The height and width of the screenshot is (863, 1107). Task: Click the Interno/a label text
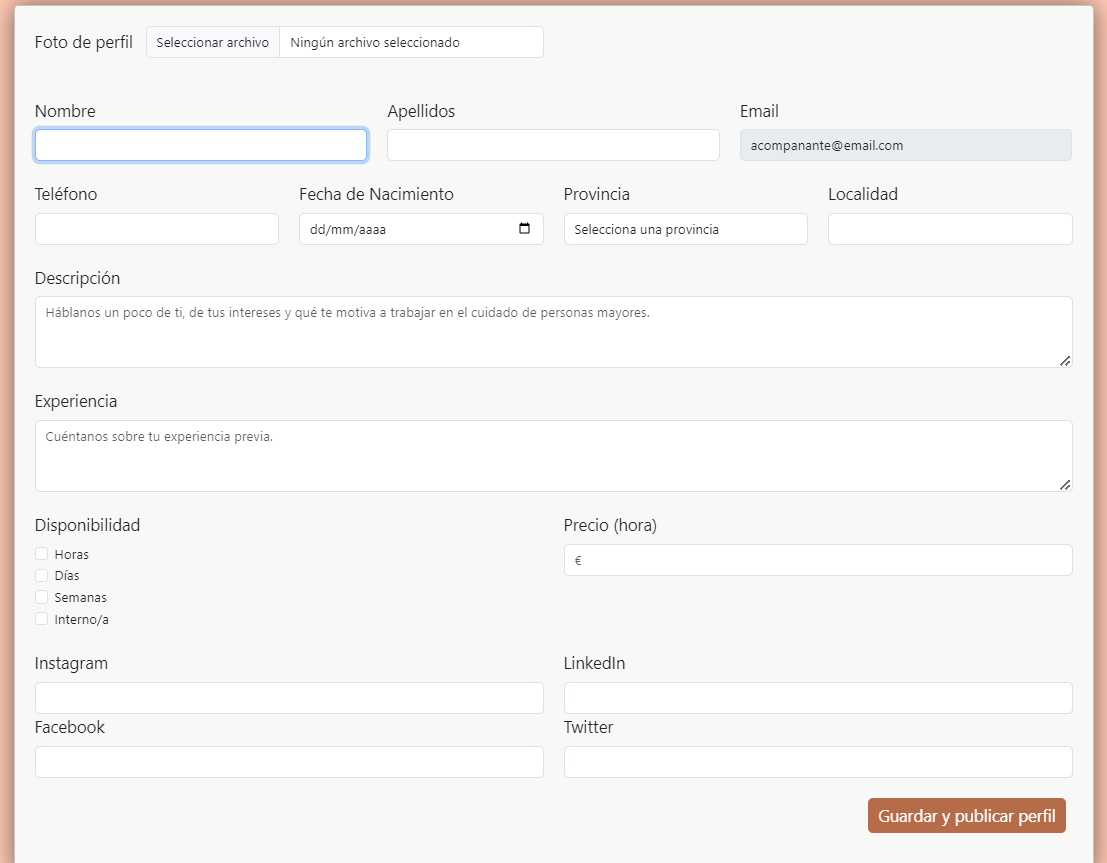(x=81, y=619)
